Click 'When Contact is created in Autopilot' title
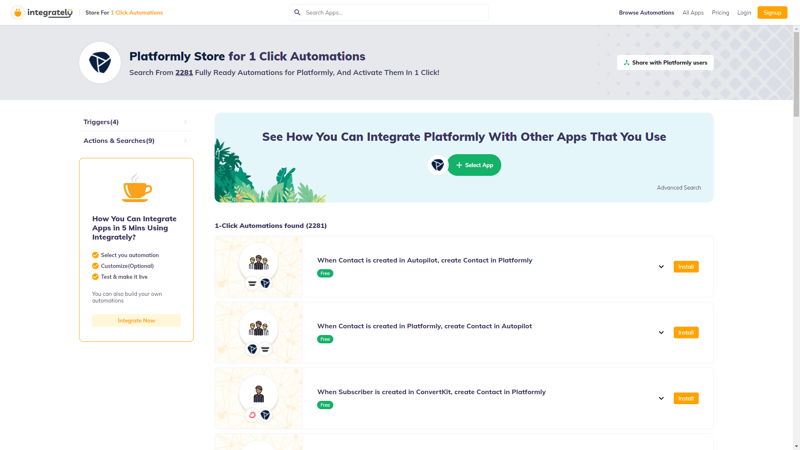 pos(424,260)
